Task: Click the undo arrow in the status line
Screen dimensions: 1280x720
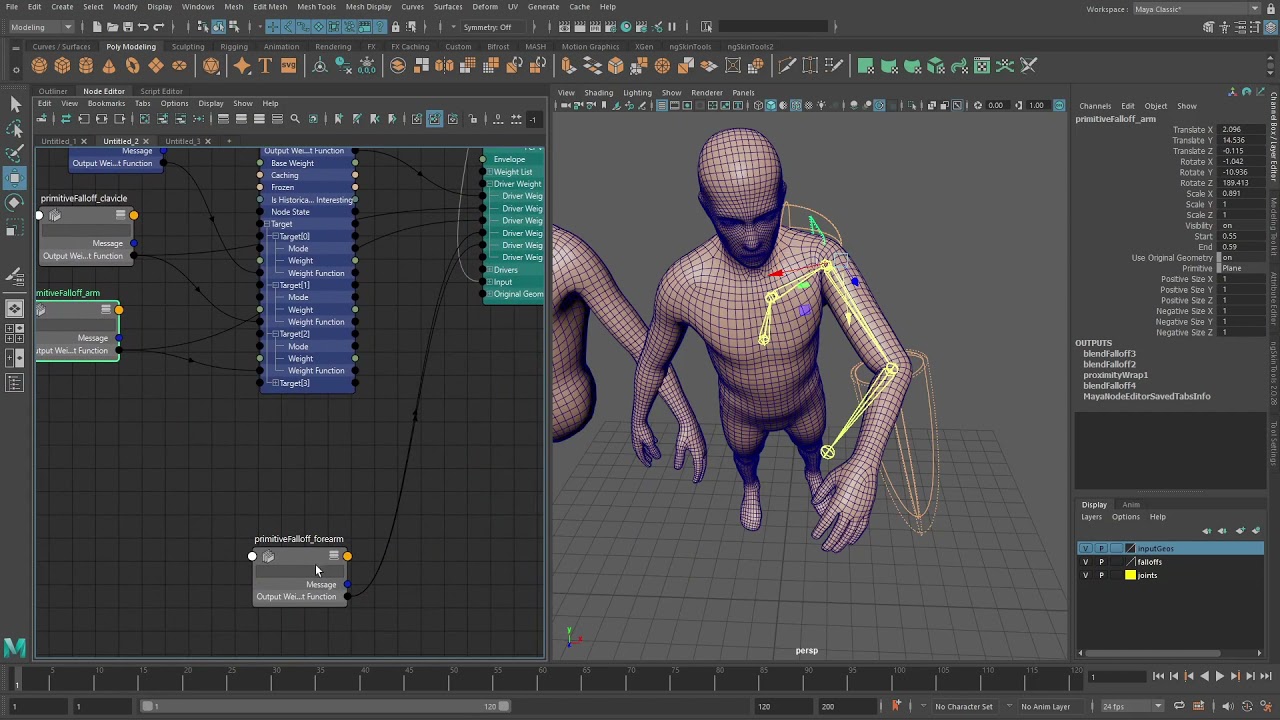Action: 144,27
